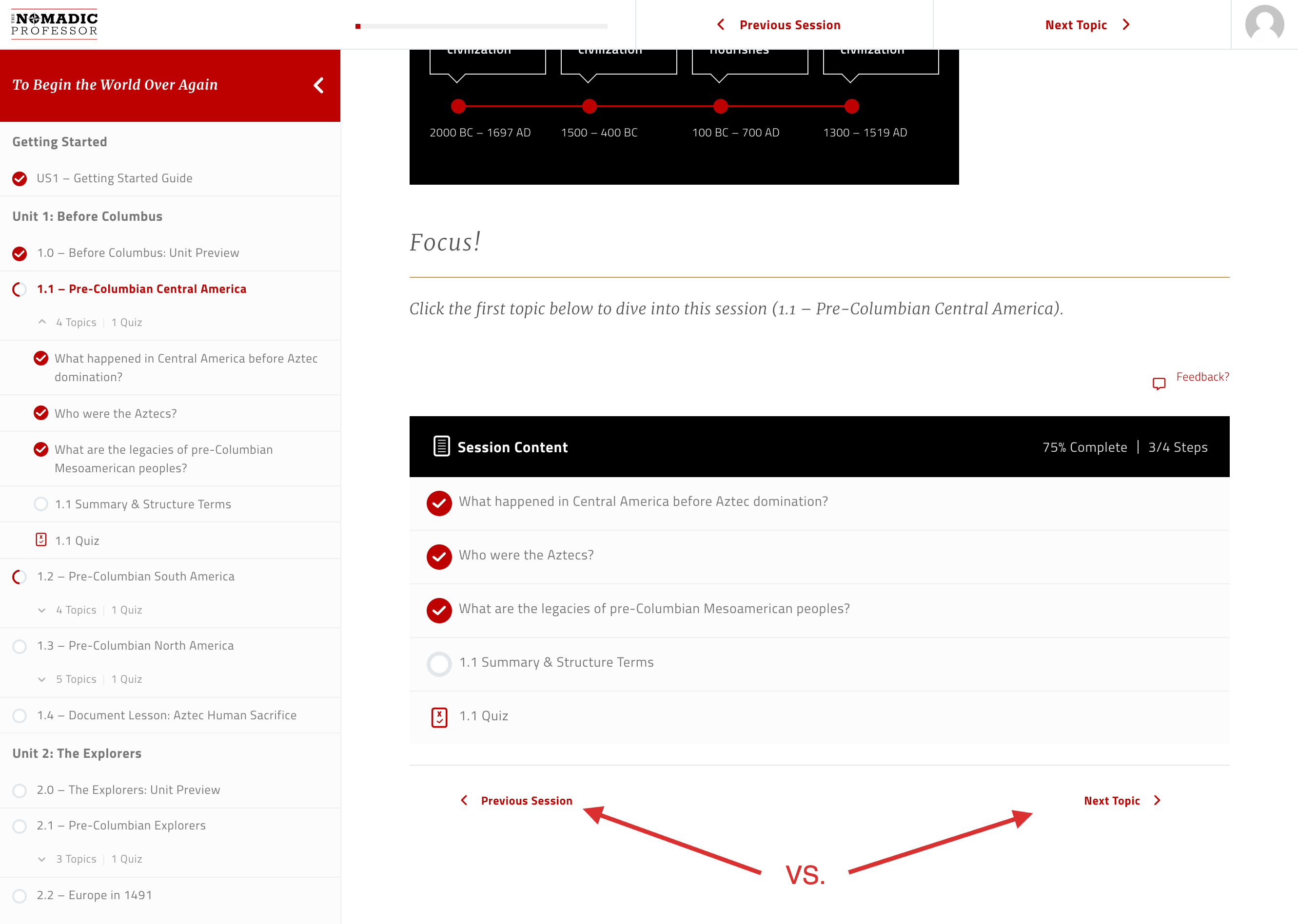
Task: Click the Session Content document icon
Action: 441,446
